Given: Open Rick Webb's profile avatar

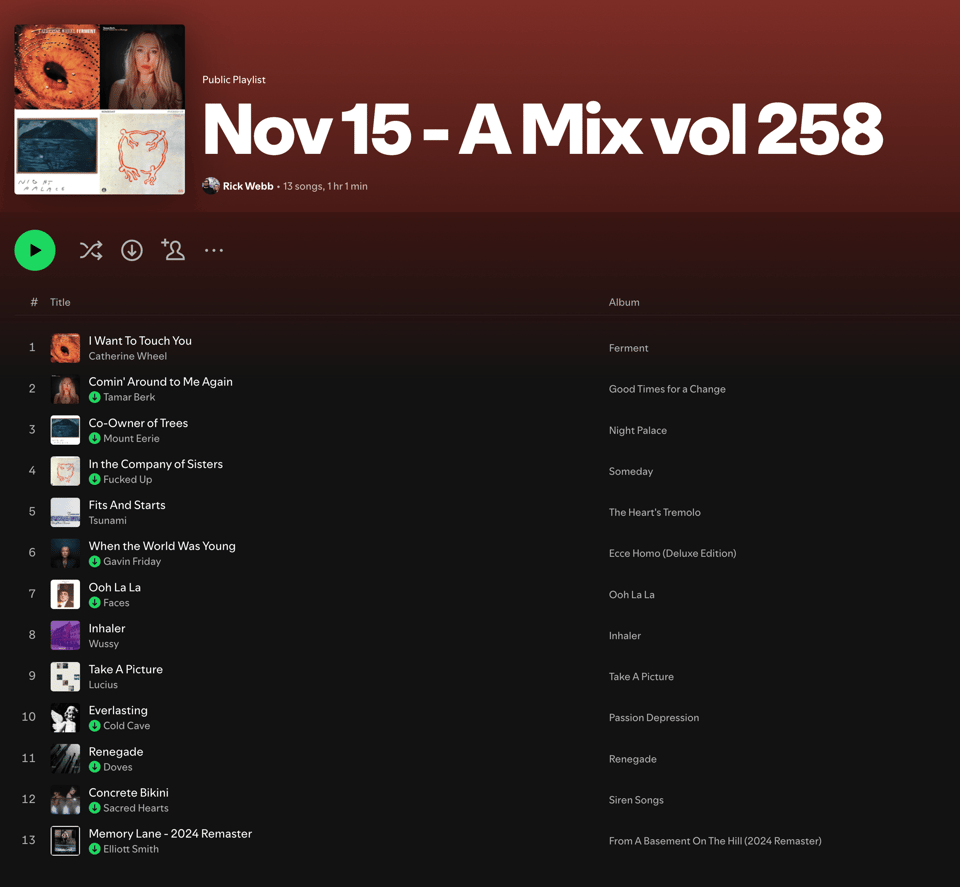Looking at the screenshot, I should (211, 185).
